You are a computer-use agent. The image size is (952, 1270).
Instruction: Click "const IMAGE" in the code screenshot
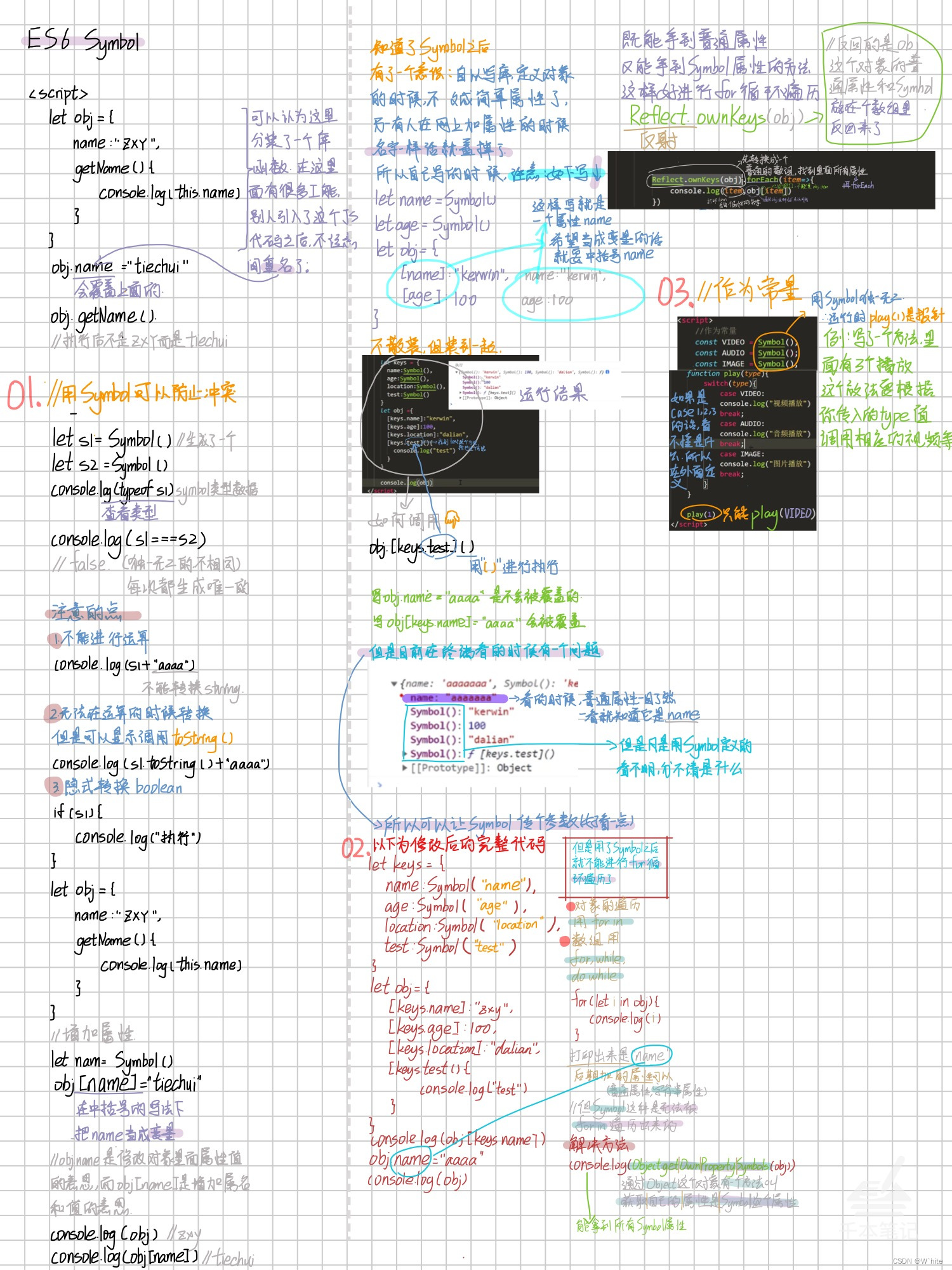click(x=719, y=363)
